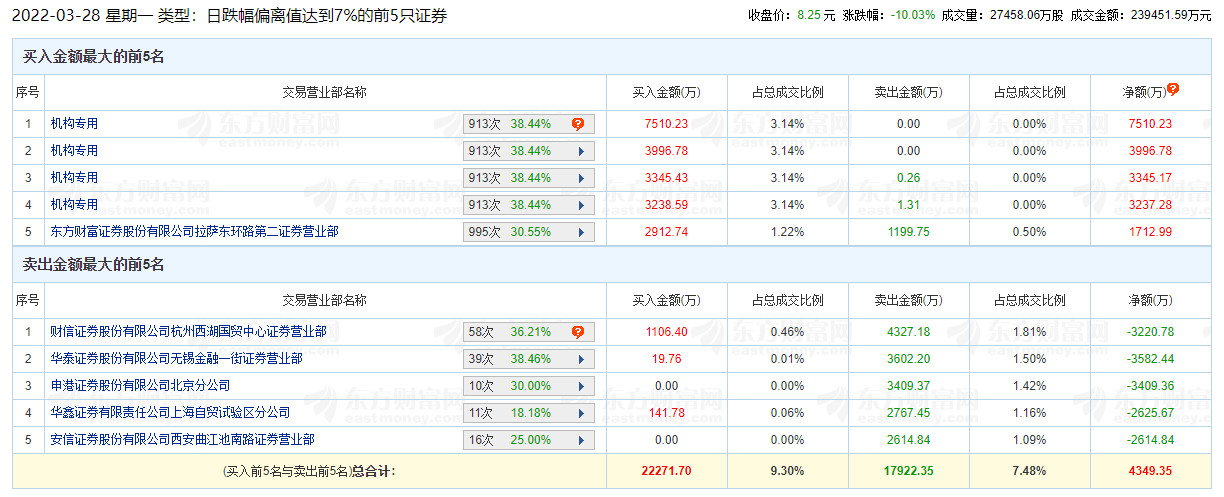Click the total sell amount 17922.35
1224x497 pixels.
click(908, 470)
